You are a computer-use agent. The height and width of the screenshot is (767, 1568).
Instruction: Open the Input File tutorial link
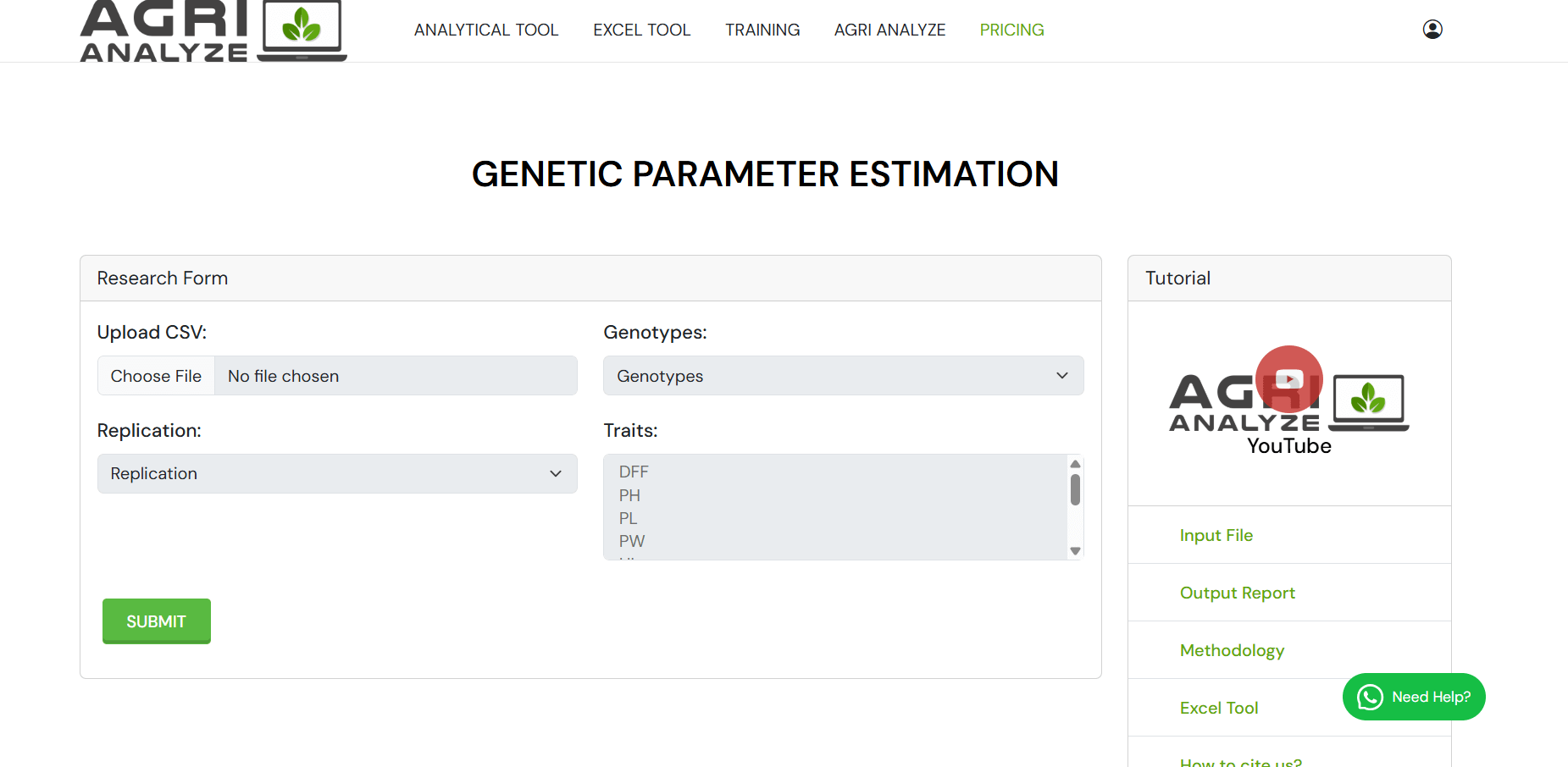pos(1216,535)
